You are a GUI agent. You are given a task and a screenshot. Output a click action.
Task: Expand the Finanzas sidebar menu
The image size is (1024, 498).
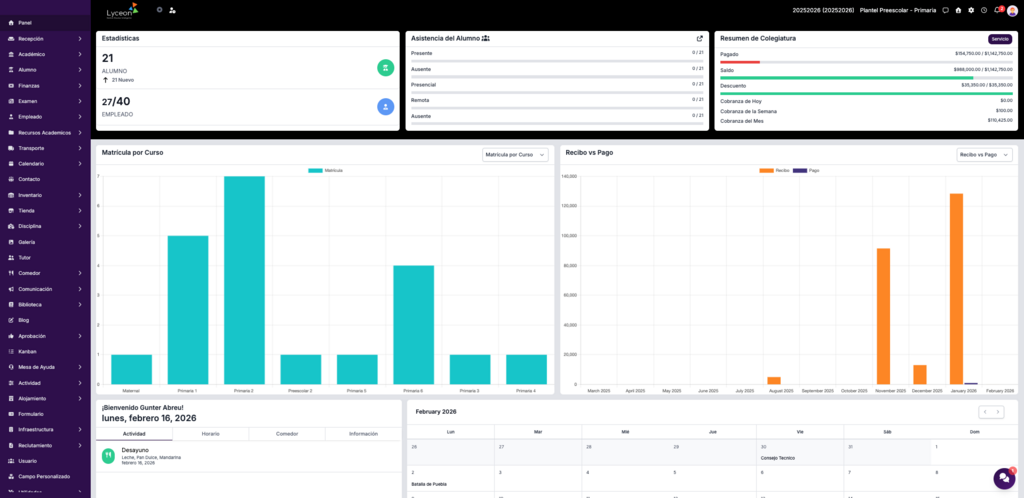click(x=45, y=85)
